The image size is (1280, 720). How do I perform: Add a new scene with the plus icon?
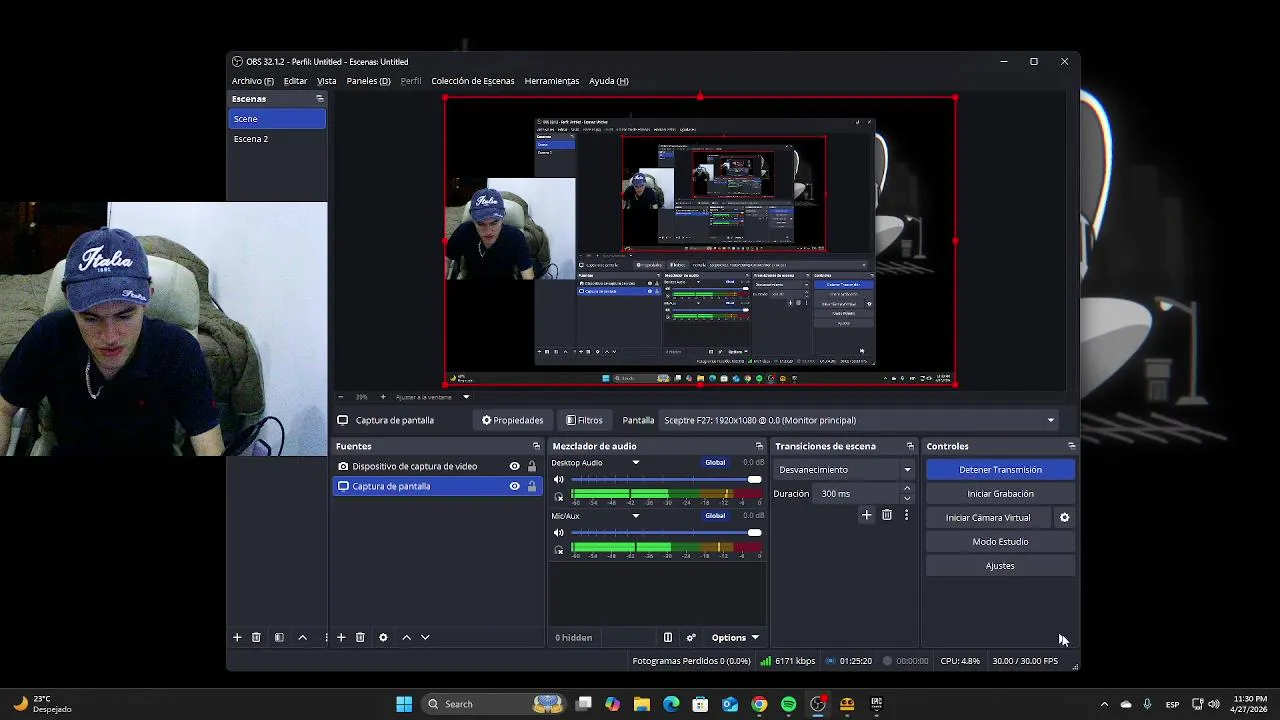click(237, 637)
